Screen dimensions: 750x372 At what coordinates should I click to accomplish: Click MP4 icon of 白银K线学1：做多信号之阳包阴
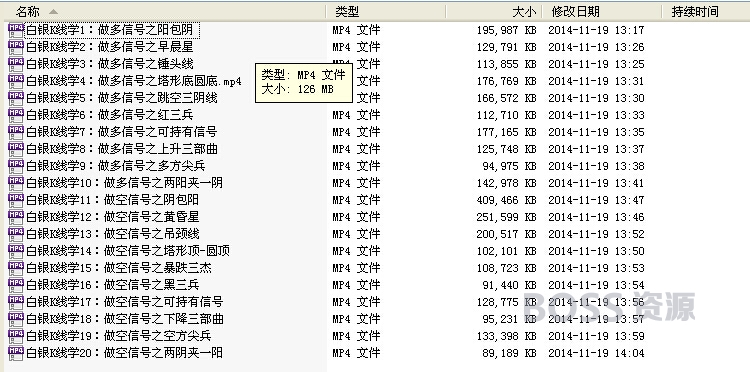[16, 30]
